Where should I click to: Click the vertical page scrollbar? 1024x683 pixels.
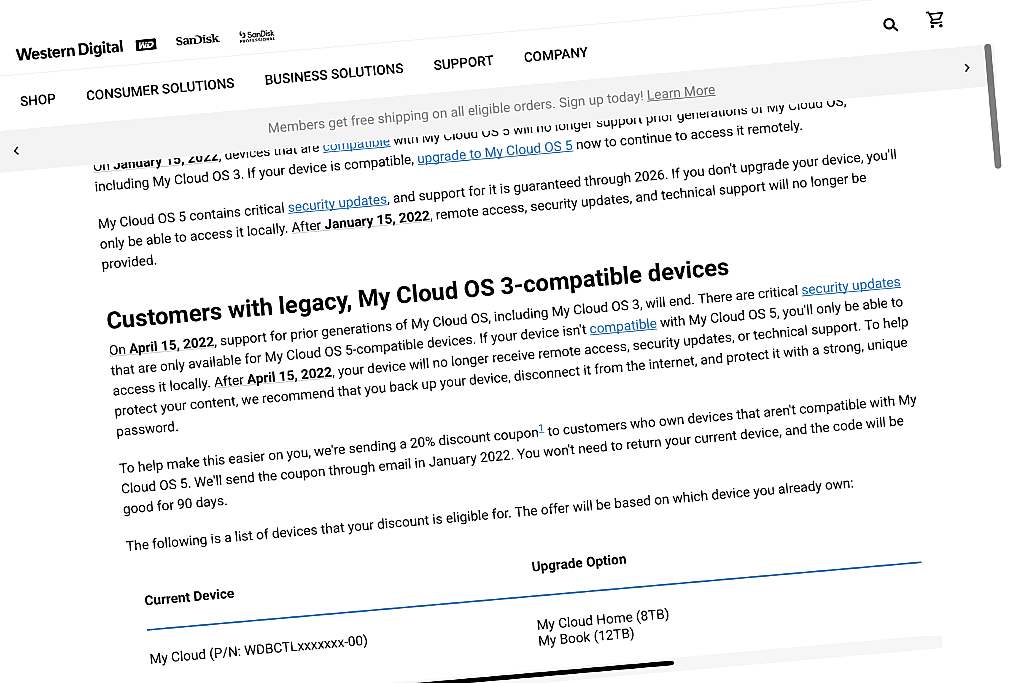993,106
